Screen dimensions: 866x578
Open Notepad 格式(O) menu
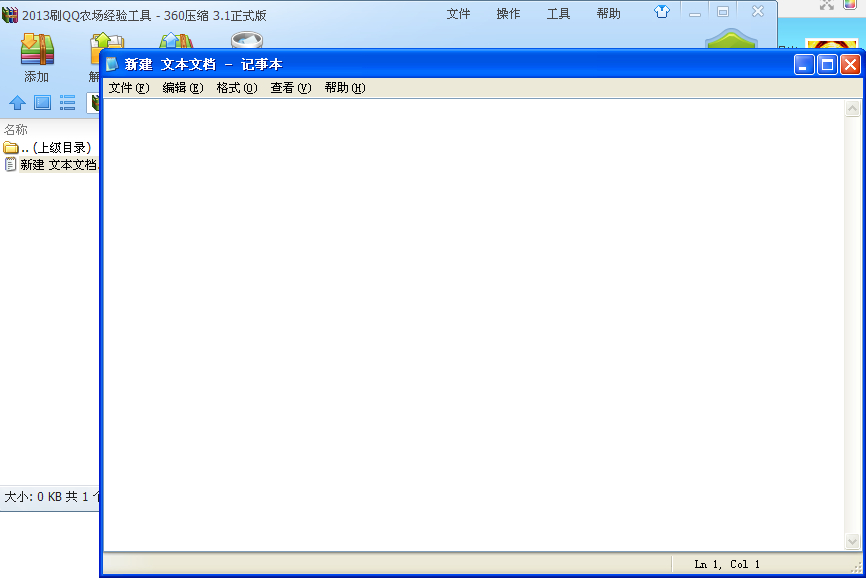[x=237, y=88]
